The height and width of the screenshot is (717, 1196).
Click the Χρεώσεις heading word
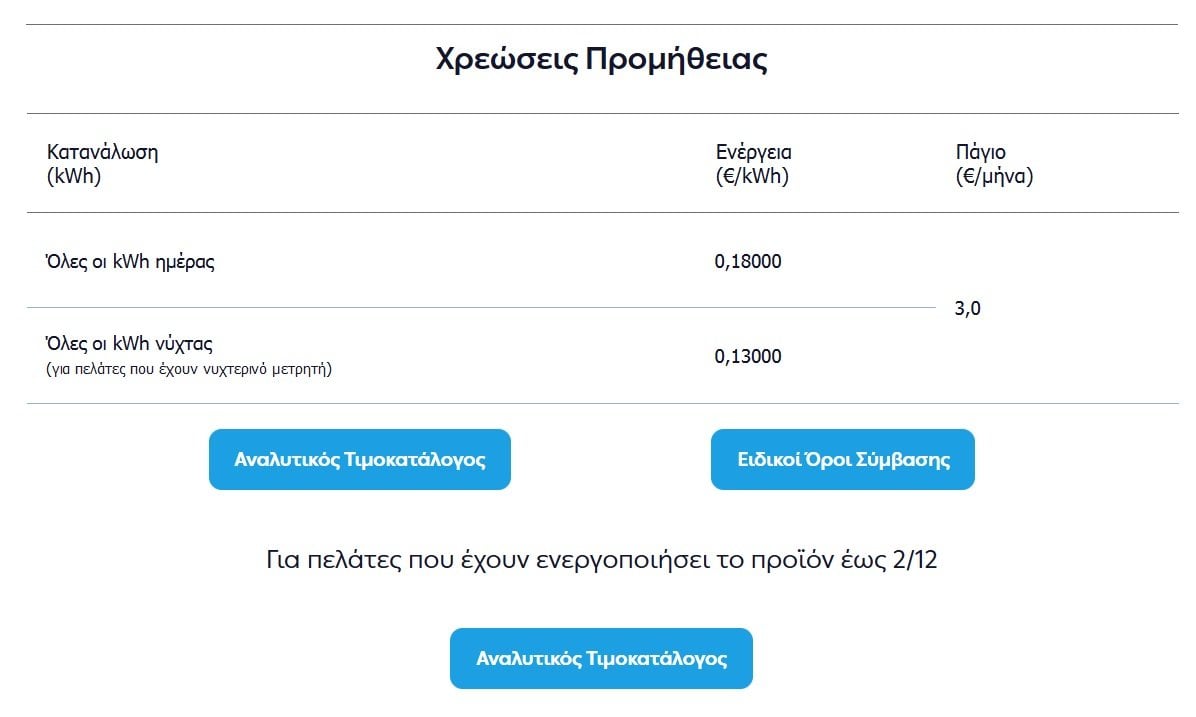pyautogui.click(x=507, y=59)
